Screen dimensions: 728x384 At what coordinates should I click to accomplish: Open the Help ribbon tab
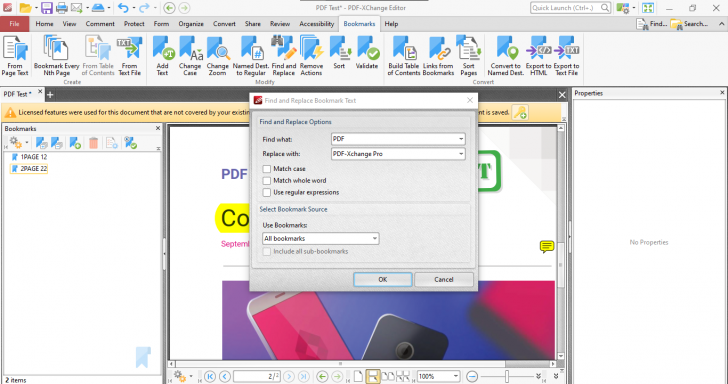pyautogui.click(x=391, y=24)
